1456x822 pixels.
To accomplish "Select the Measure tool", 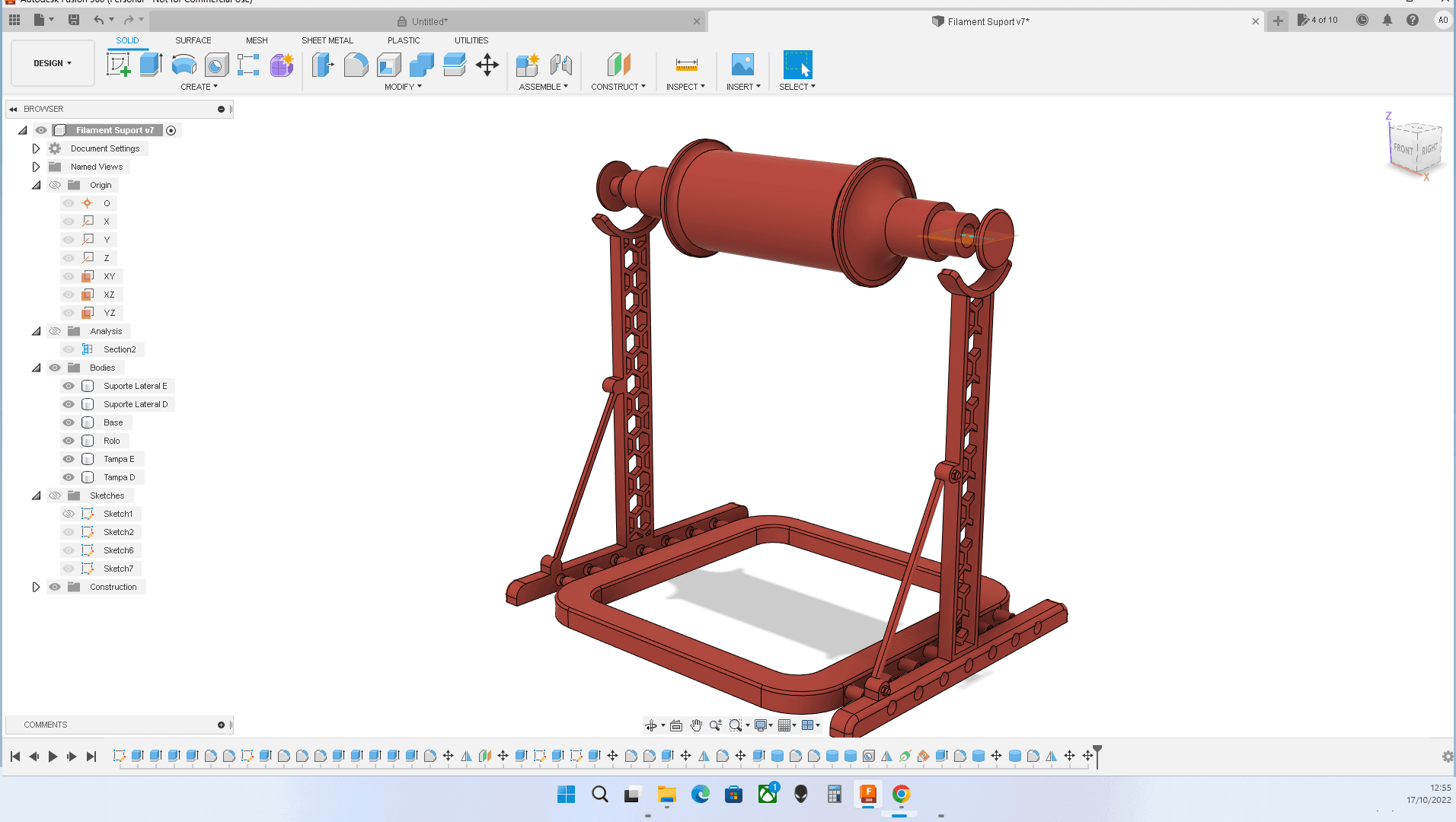I will (x=686, y=65).
